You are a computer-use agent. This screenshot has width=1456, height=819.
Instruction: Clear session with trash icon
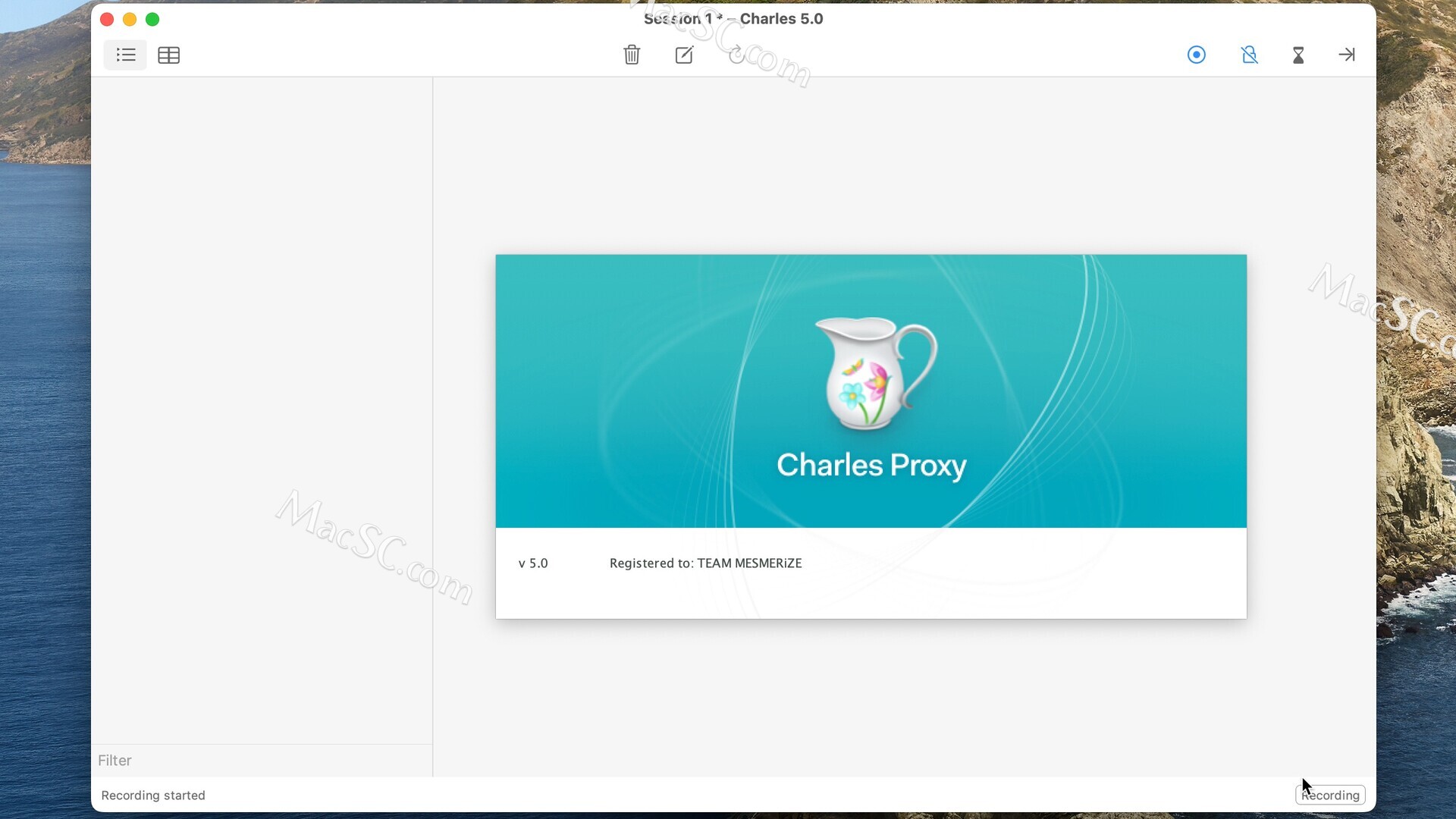click(x=632, y=55)
